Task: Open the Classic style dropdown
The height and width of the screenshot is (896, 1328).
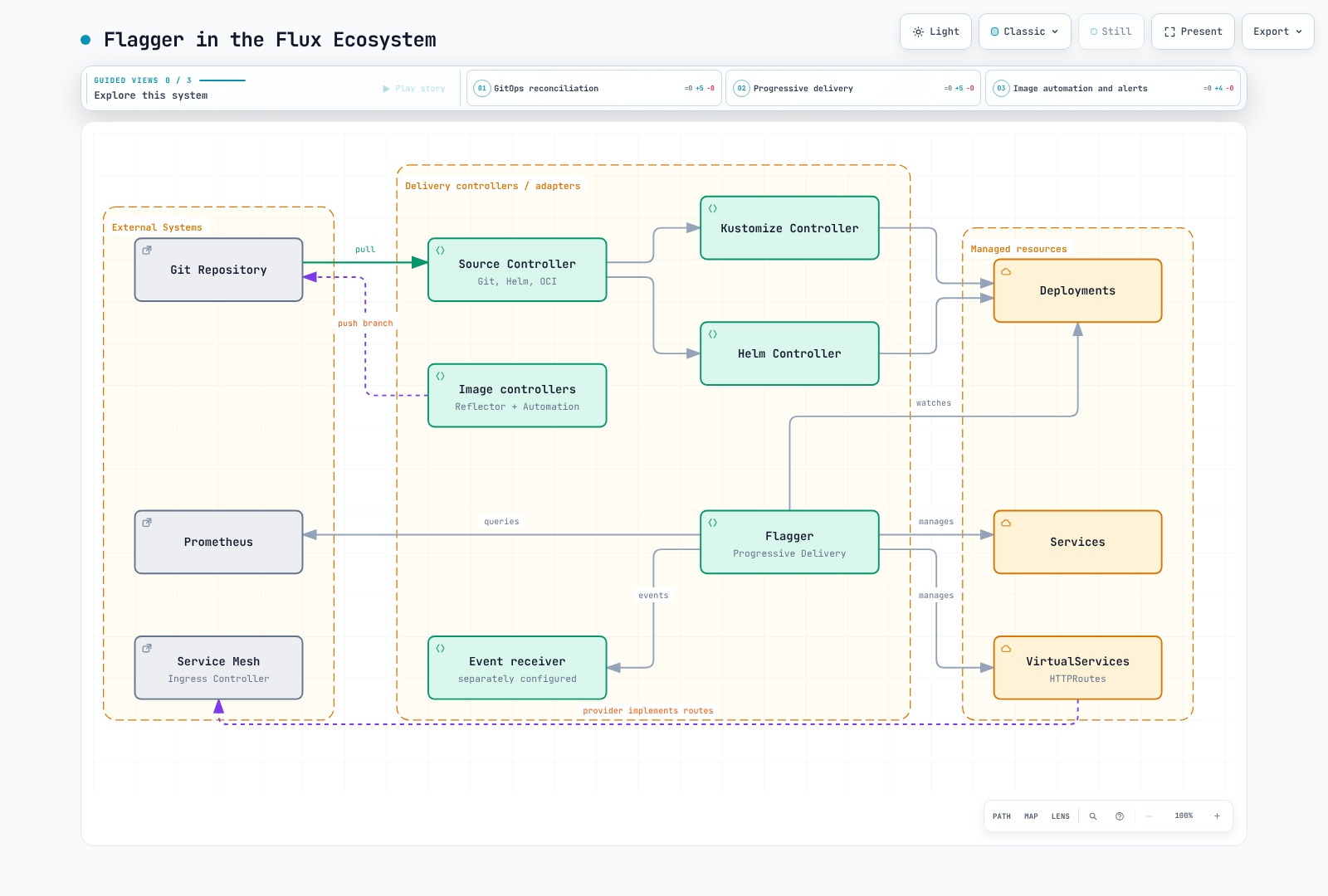Action: 1024,32
